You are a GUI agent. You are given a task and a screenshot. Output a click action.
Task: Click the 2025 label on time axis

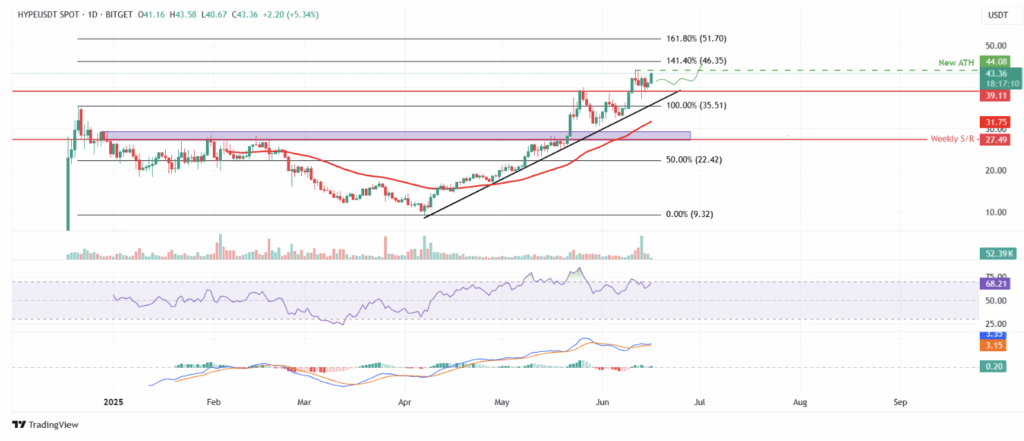coord(114,403)
